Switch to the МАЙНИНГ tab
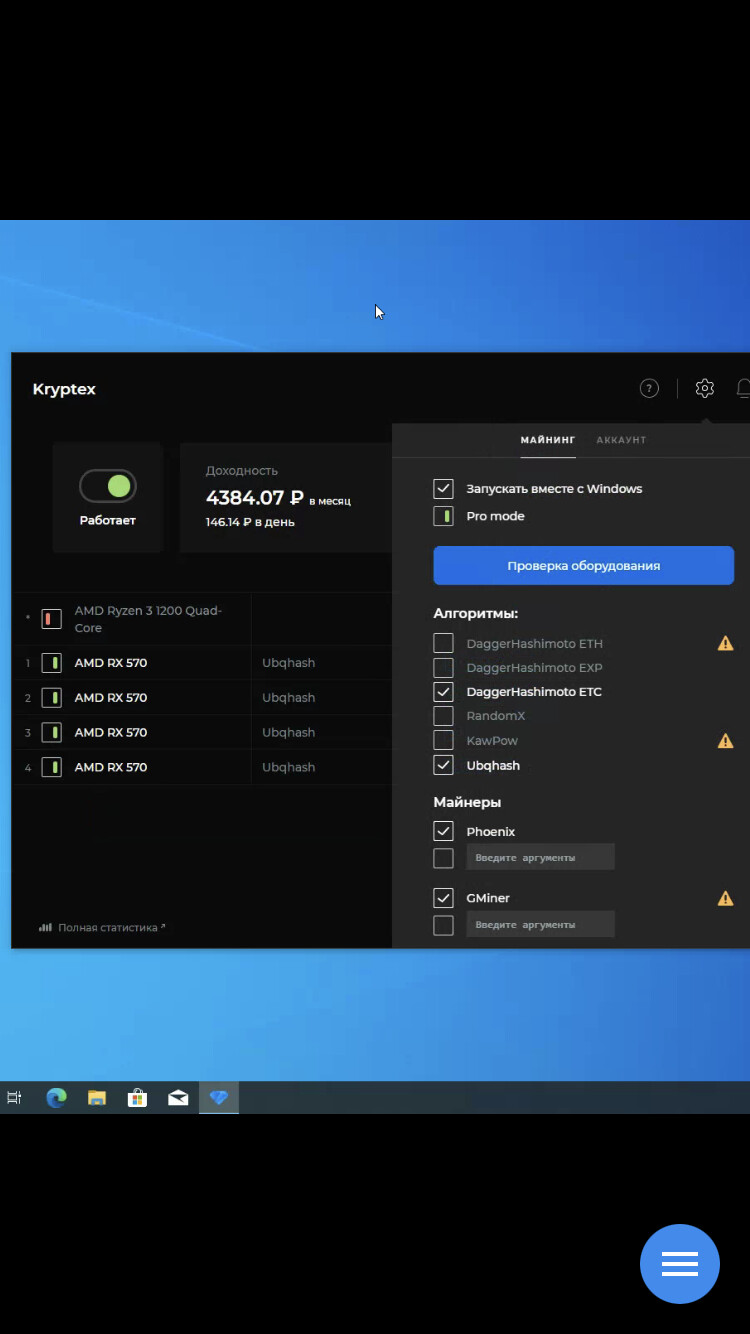750x1334 pixels. pos(548,440)
